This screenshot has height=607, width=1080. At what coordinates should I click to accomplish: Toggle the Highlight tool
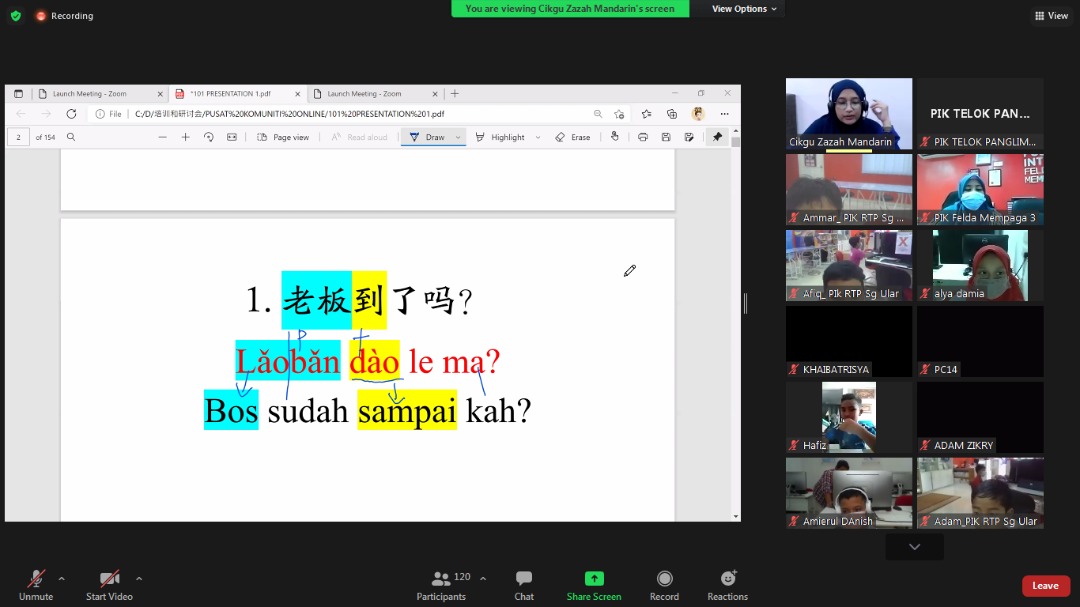point(500,137)
